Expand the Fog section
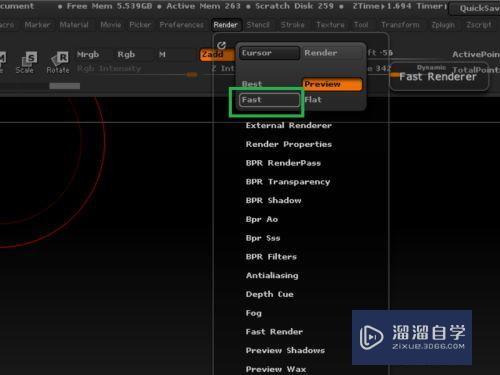500x375 pixels. [254, 313]
